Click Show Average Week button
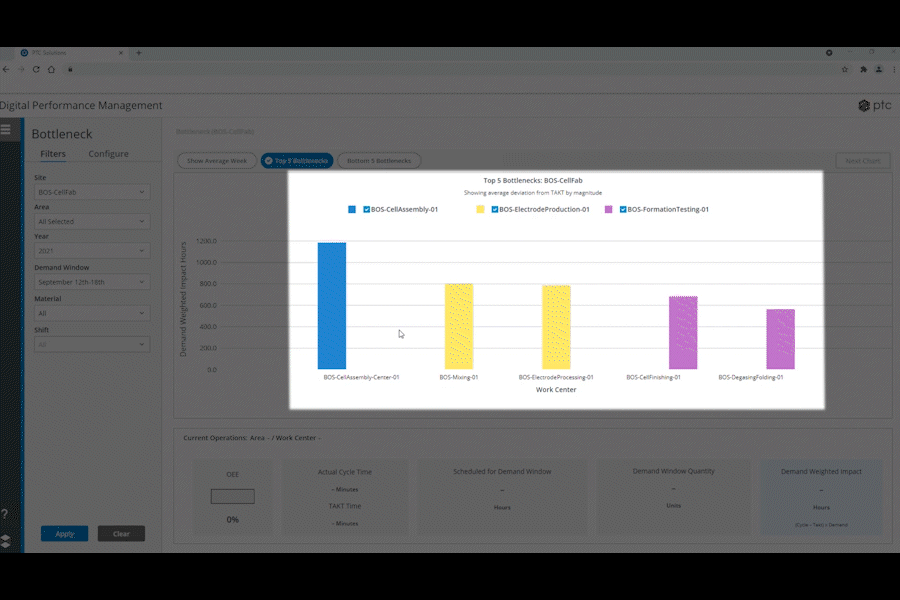The width and height of the screenshot is (900, 600). click(217, 161)
